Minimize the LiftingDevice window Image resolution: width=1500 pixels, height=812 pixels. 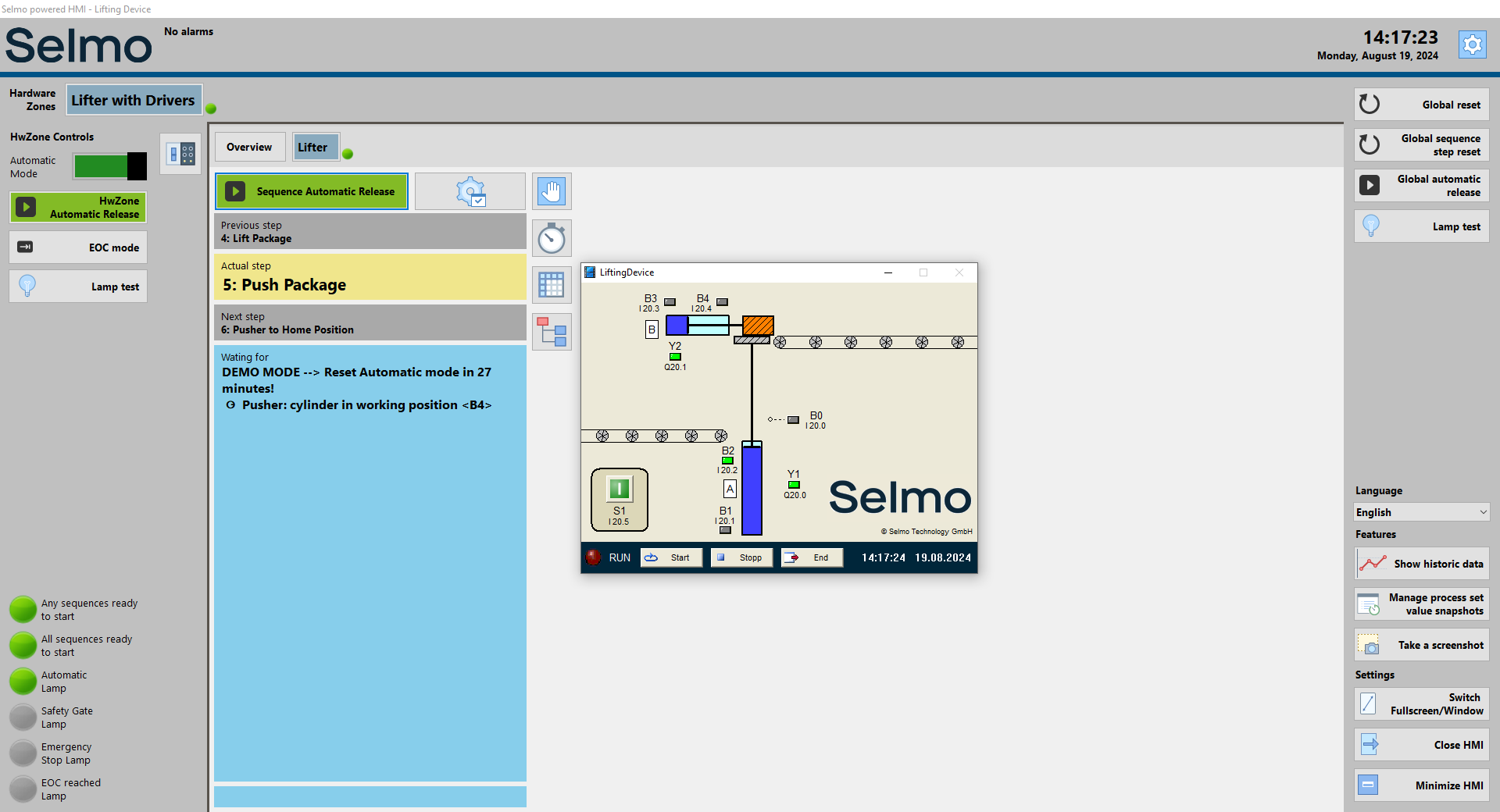(888, 272)
